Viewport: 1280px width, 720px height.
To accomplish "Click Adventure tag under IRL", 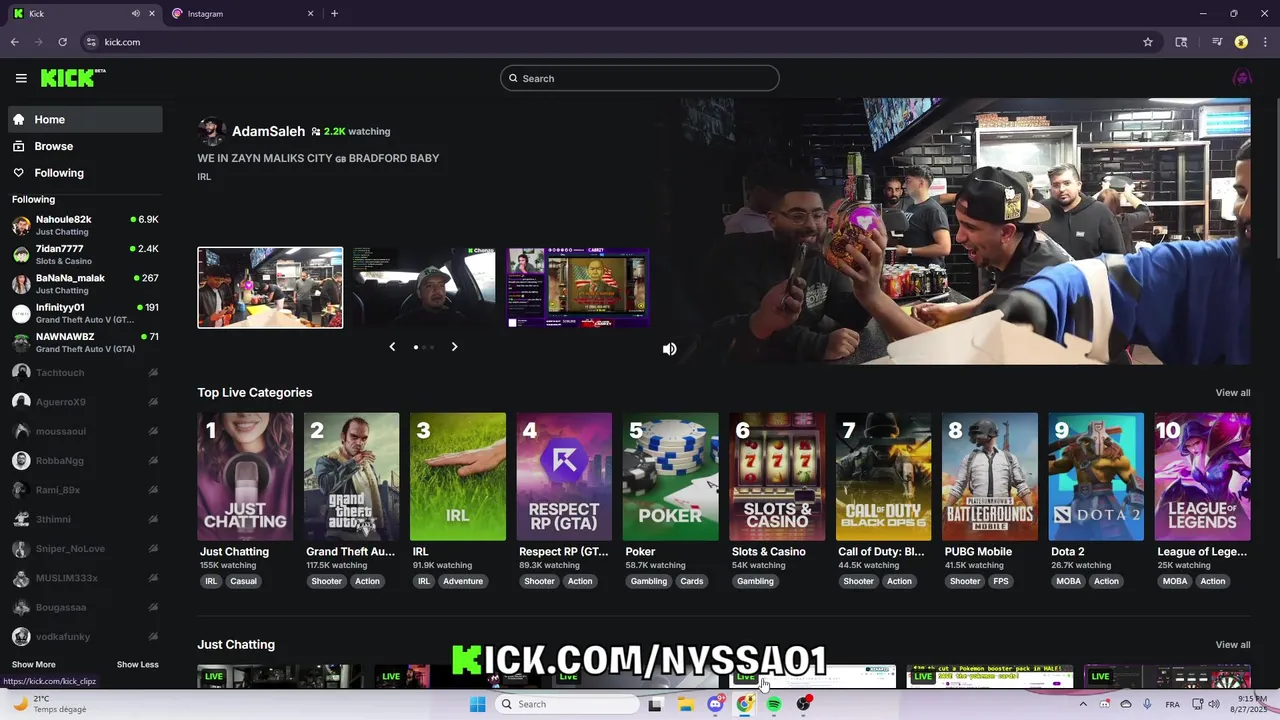I will click(x=463, y=581).
